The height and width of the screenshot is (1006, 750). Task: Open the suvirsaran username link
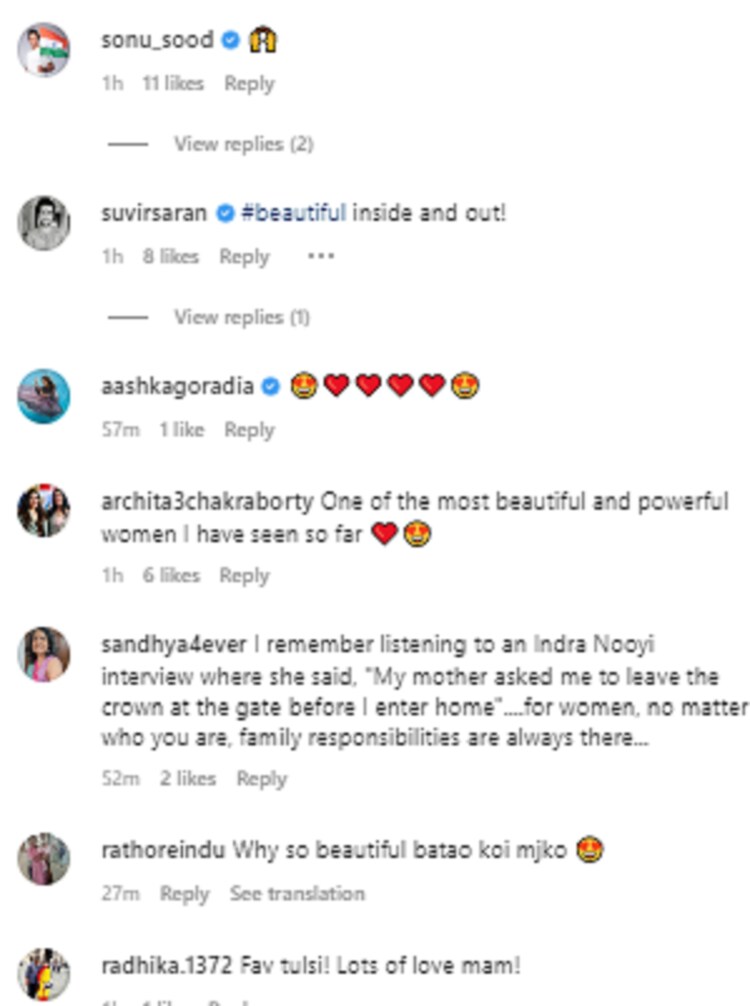click(x=154, y=213)
